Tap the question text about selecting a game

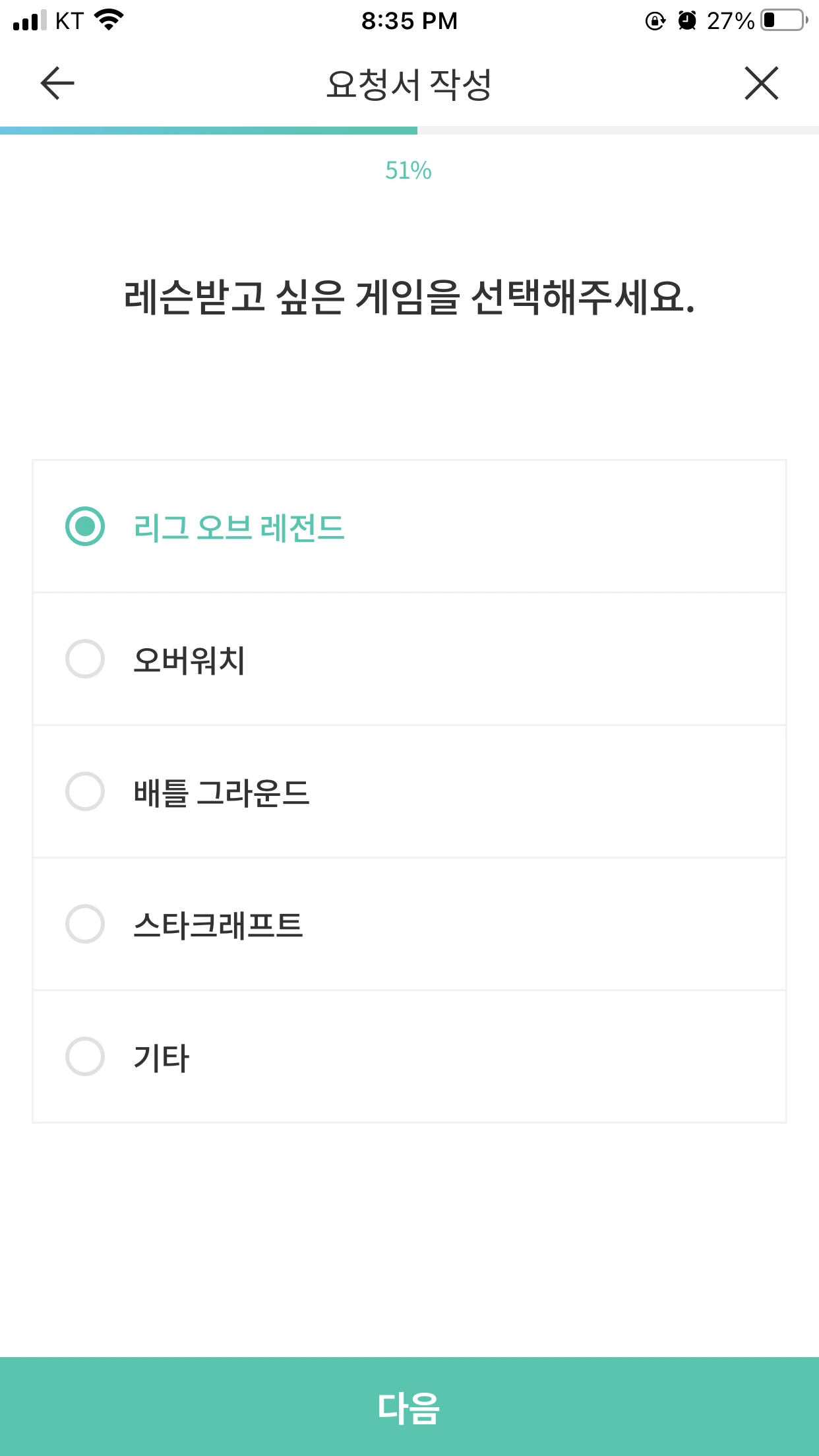409,297
